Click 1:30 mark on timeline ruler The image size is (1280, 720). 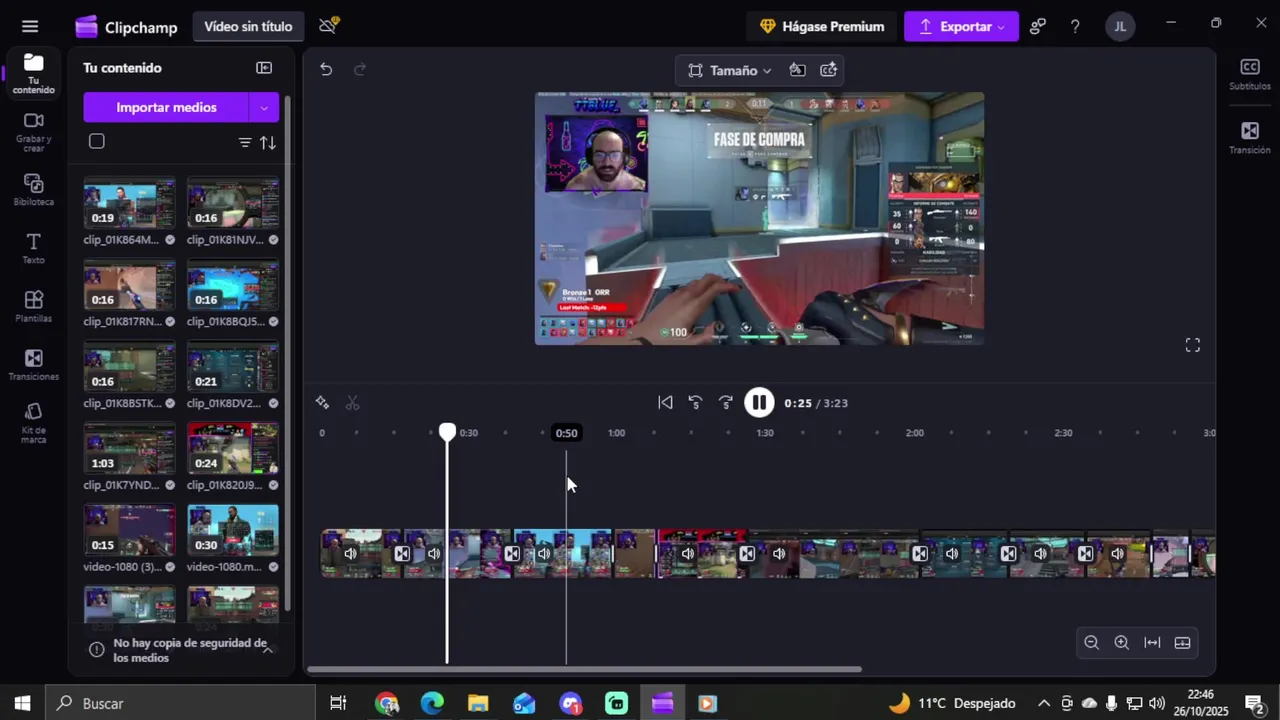[765, 433]
